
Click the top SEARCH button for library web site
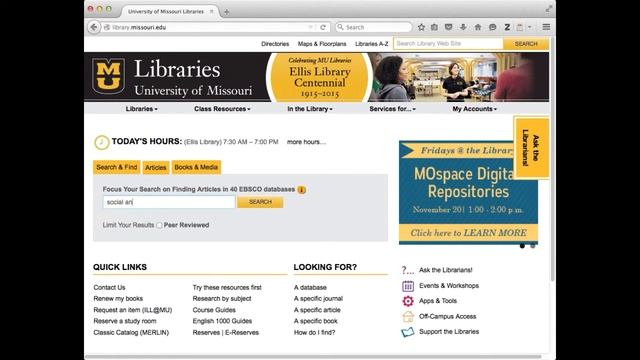coord(526,44)
